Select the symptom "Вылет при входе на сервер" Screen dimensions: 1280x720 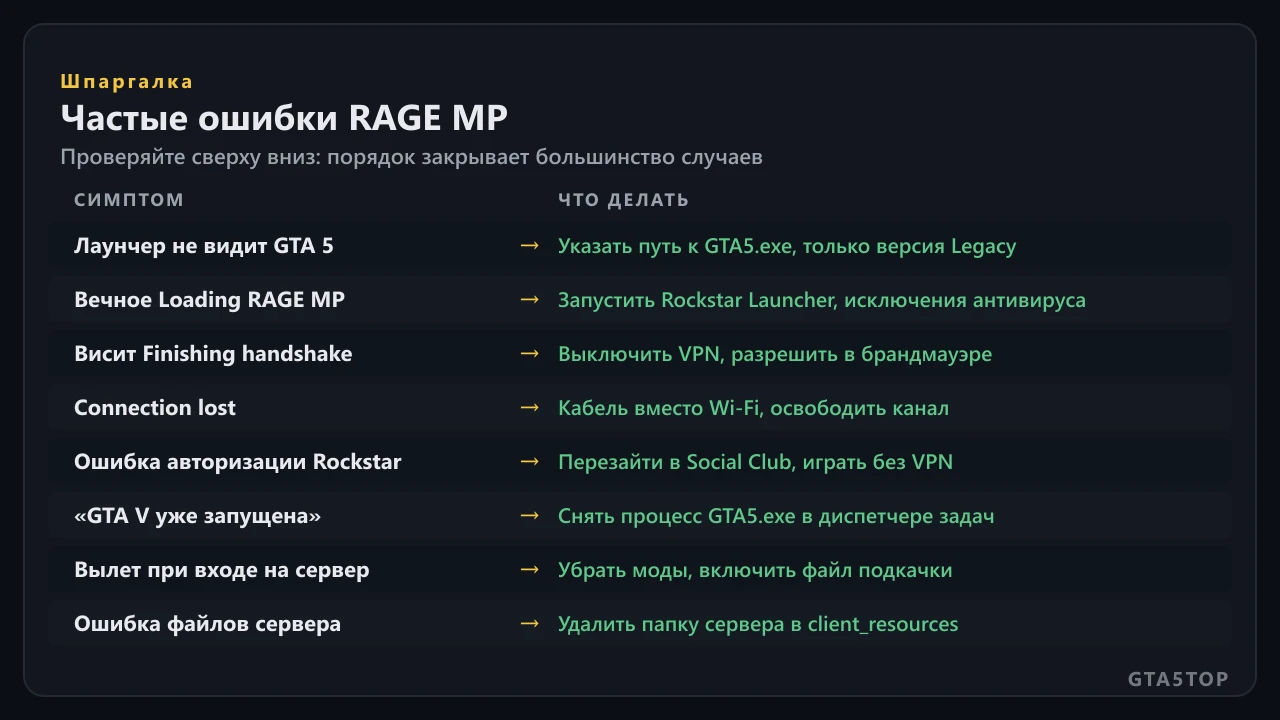[x=222, y=570]
